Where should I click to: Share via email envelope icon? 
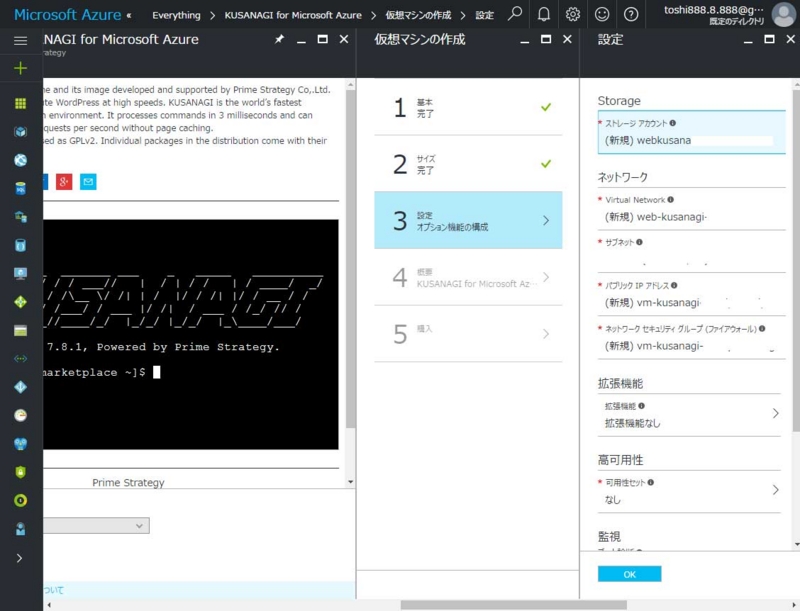point(88,182)
